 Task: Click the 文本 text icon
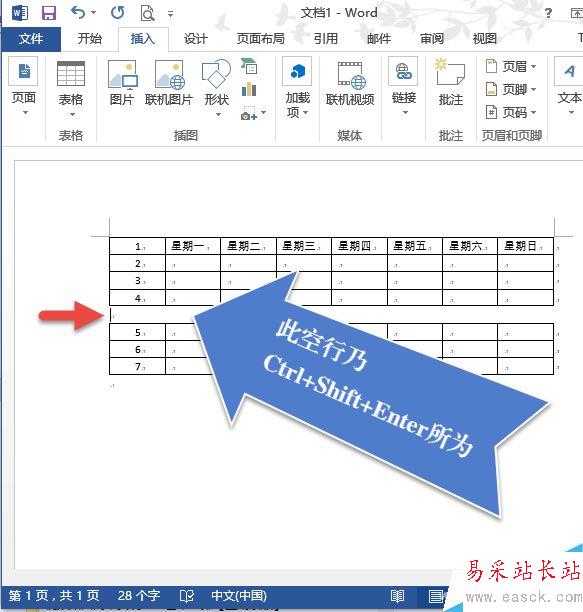click(569, 71)
